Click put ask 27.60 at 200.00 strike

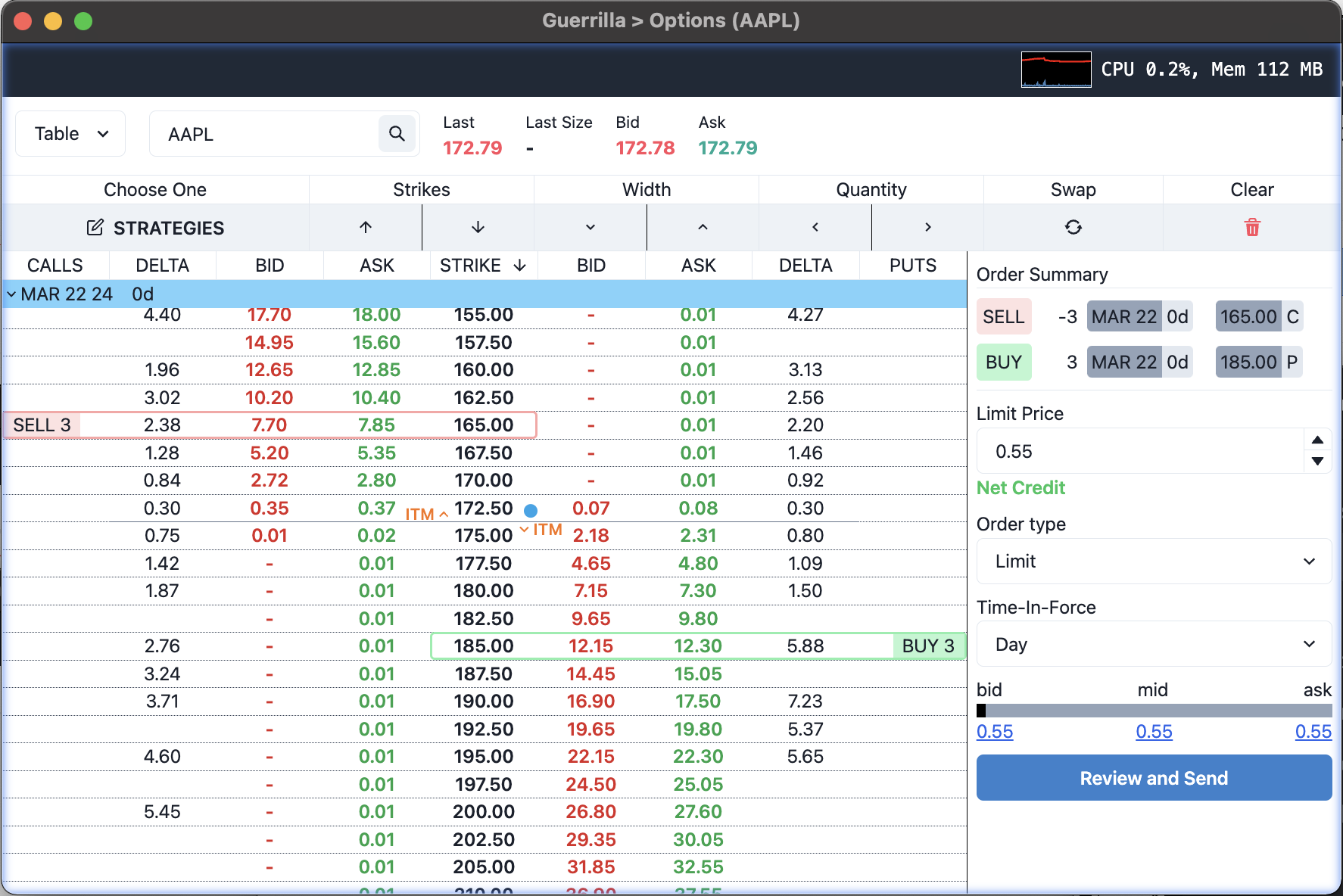pyautogui.click(x=698, y=812)
